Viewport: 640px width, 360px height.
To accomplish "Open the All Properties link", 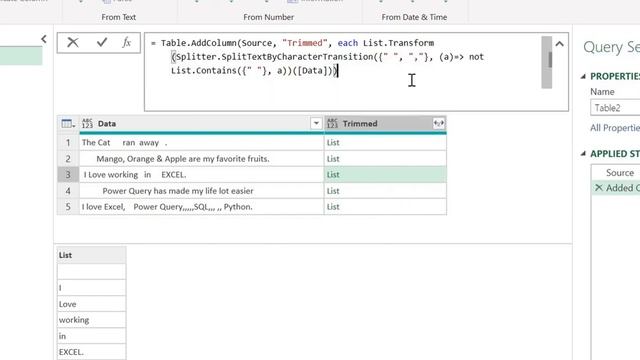I will 615,128.
